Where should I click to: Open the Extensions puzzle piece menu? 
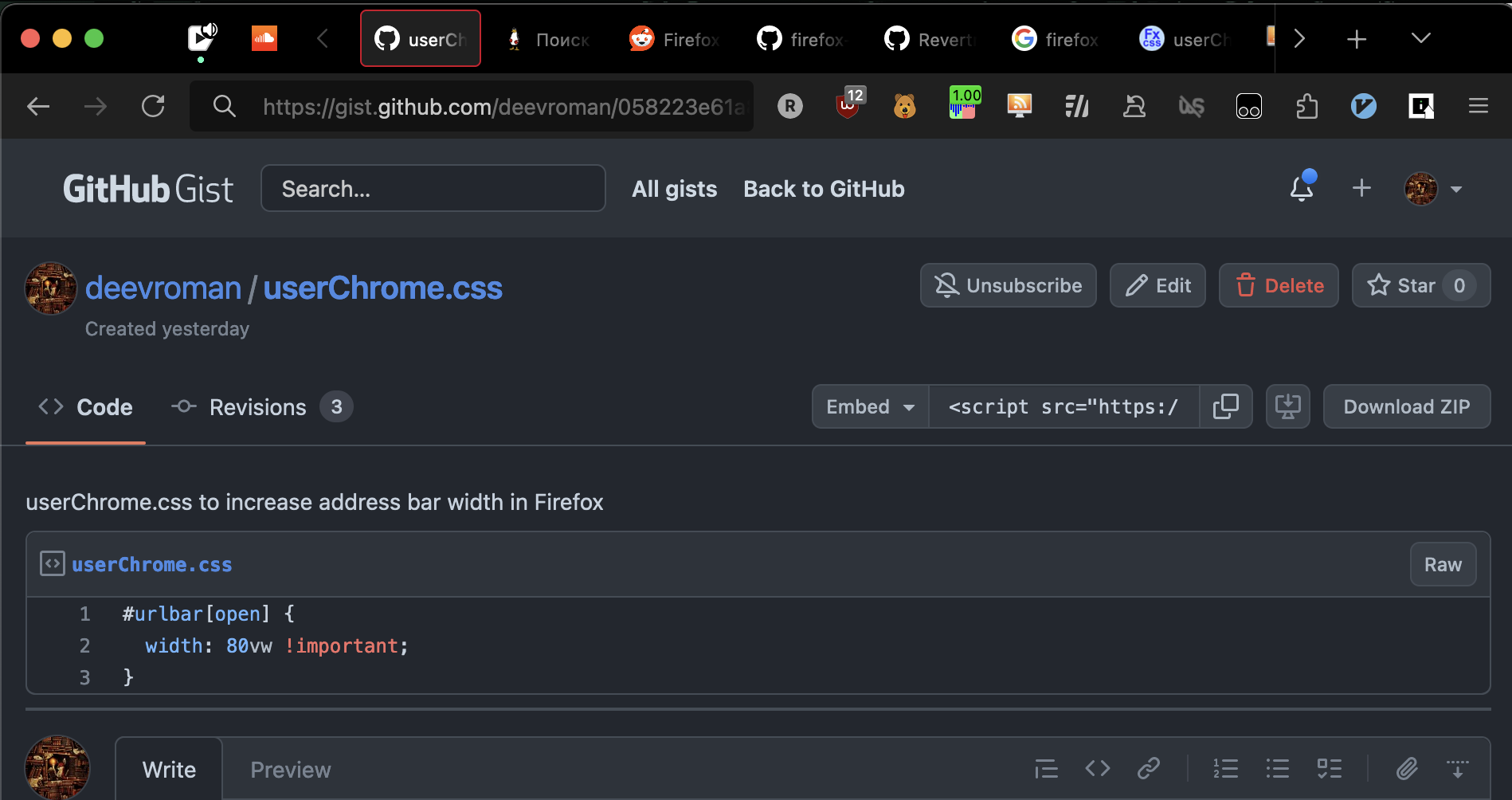(x=1306, y=106)
